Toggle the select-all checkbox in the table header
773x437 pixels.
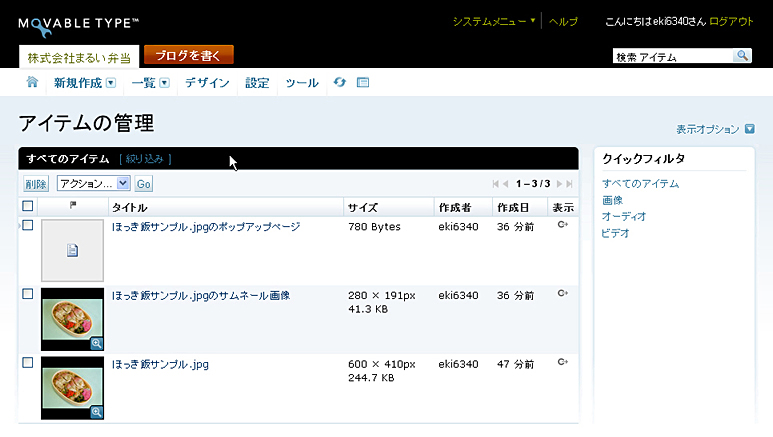pos(28,206)
